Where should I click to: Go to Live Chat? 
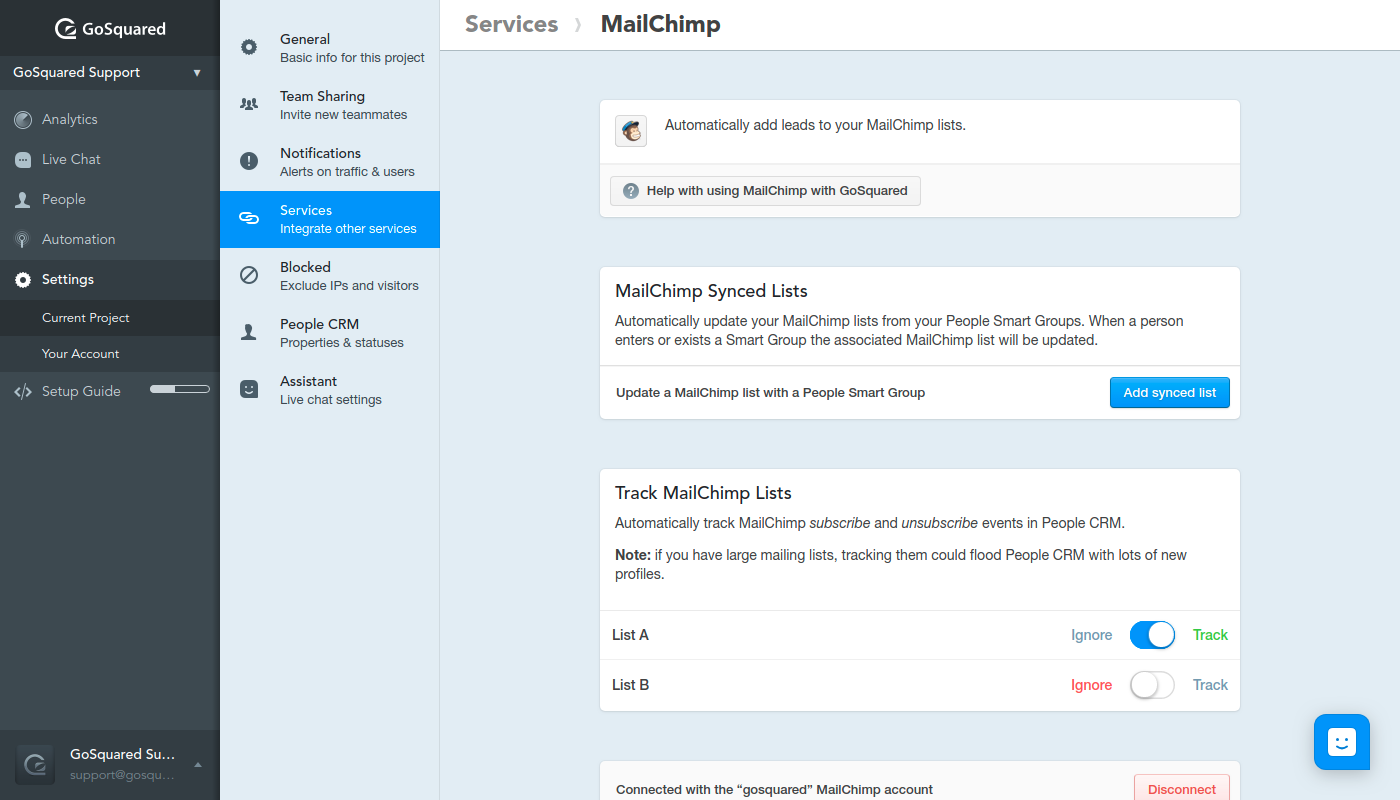point(110,160)
